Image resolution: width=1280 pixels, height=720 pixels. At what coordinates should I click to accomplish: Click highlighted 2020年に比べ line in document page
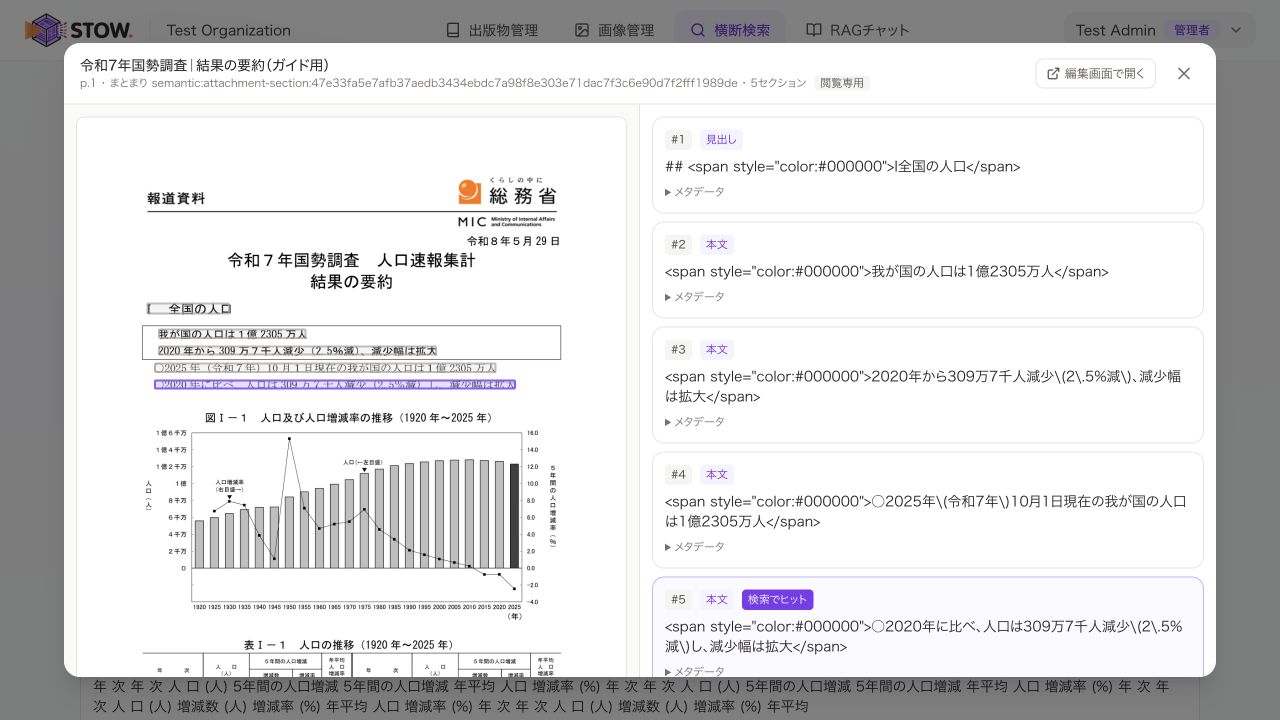pos(335,384)
